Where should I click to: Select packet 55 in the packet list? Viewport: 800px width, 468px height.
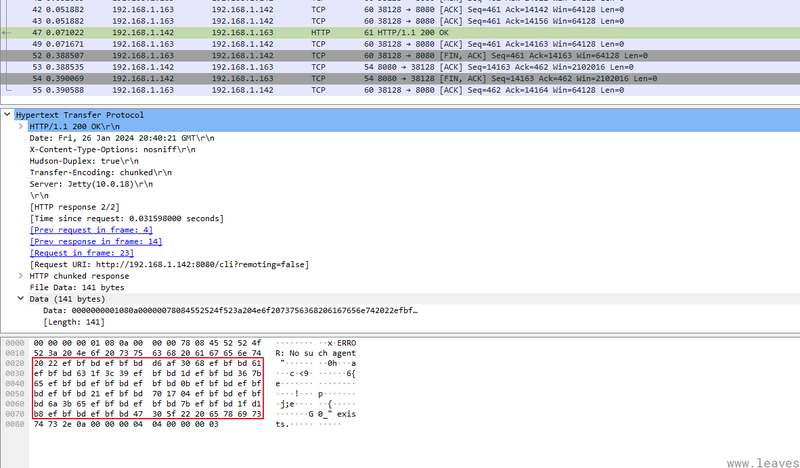[400, 89]
